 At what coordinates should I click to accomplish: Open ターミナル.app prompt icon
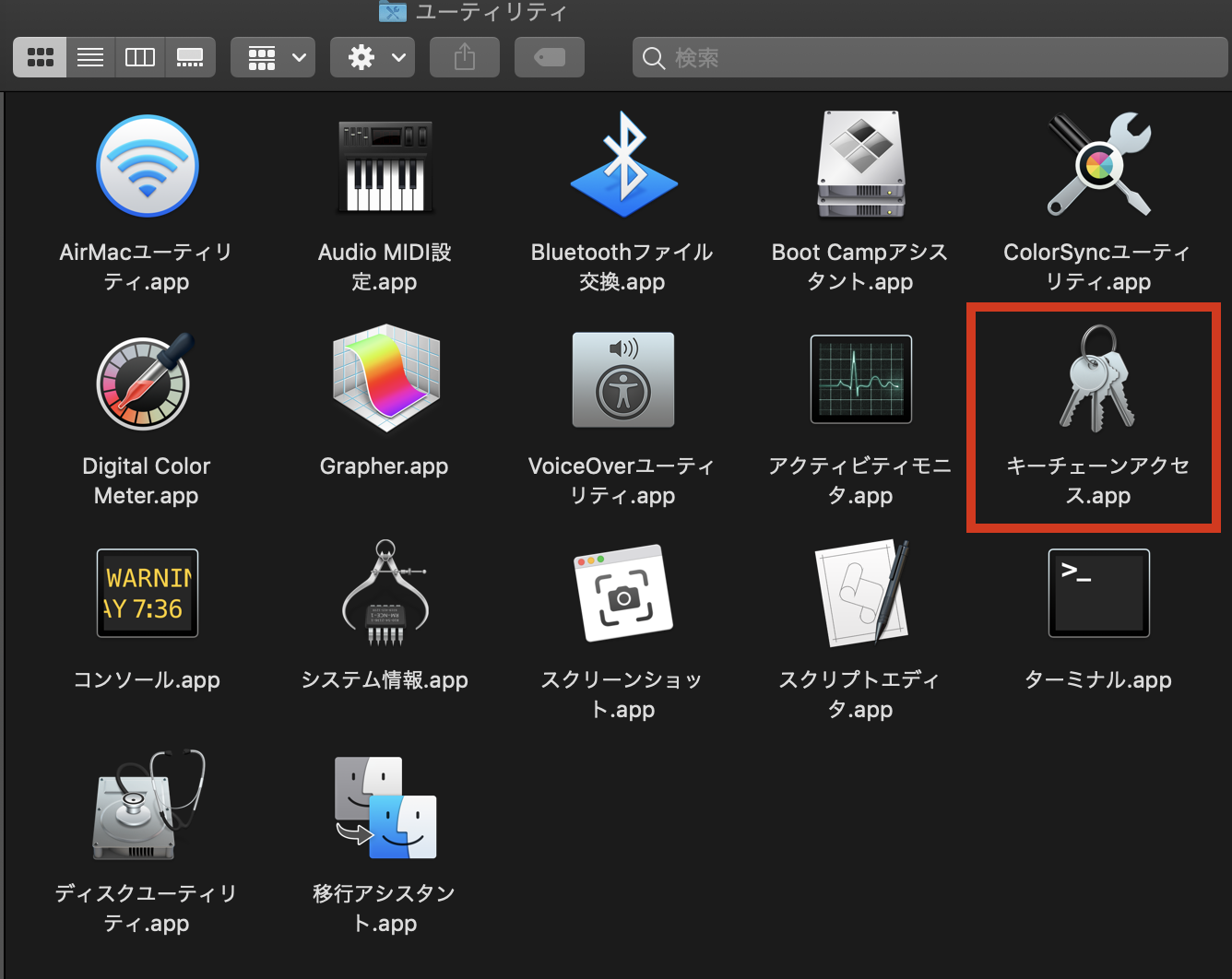(1099, 593)
